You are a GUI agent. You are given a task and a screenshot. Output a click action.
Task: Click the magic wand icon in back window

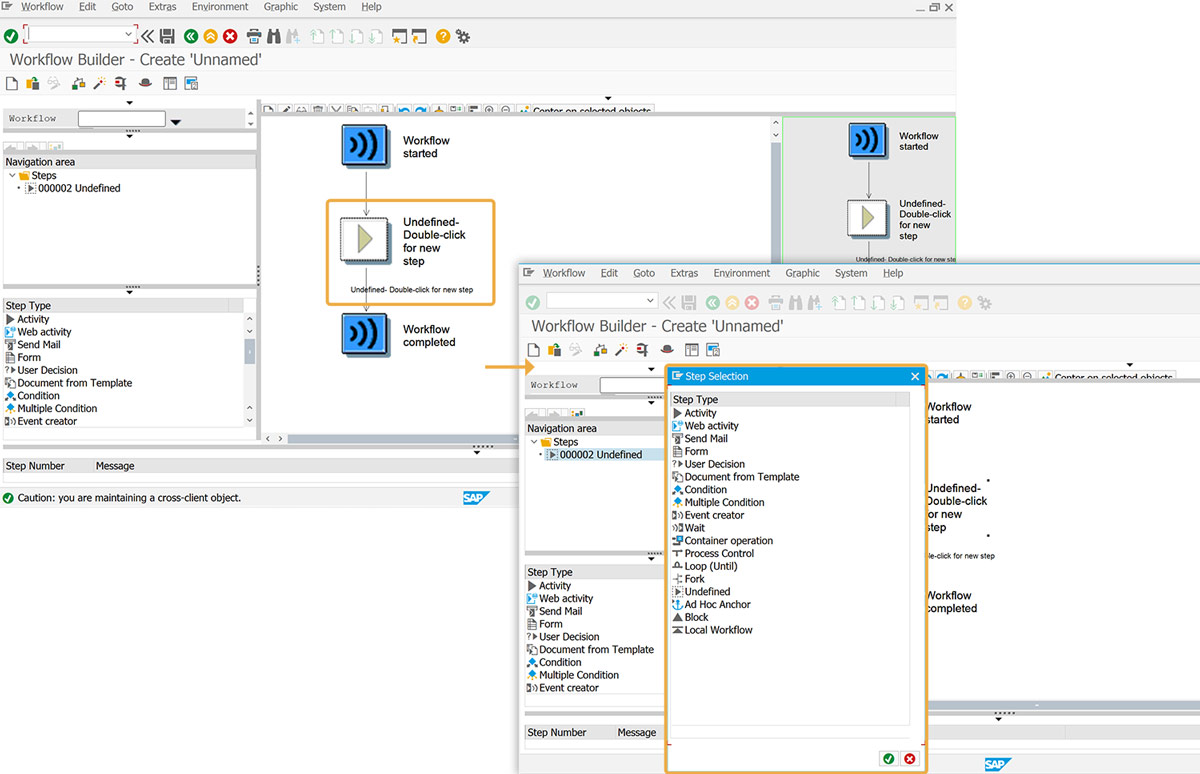point(99,83)
